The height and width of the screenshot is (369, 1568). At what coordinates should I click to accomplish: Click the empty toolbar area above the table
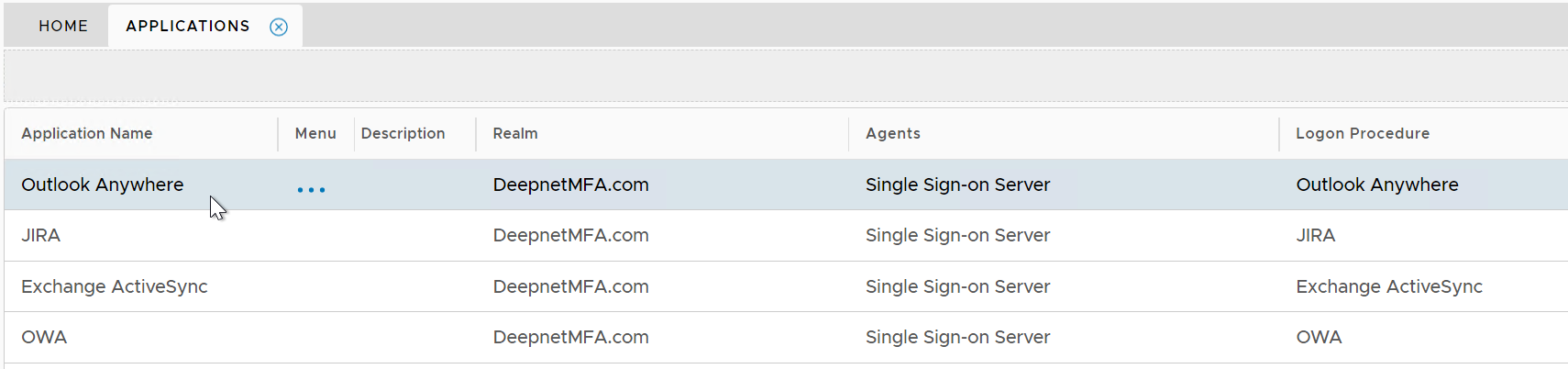click(784, 75)
